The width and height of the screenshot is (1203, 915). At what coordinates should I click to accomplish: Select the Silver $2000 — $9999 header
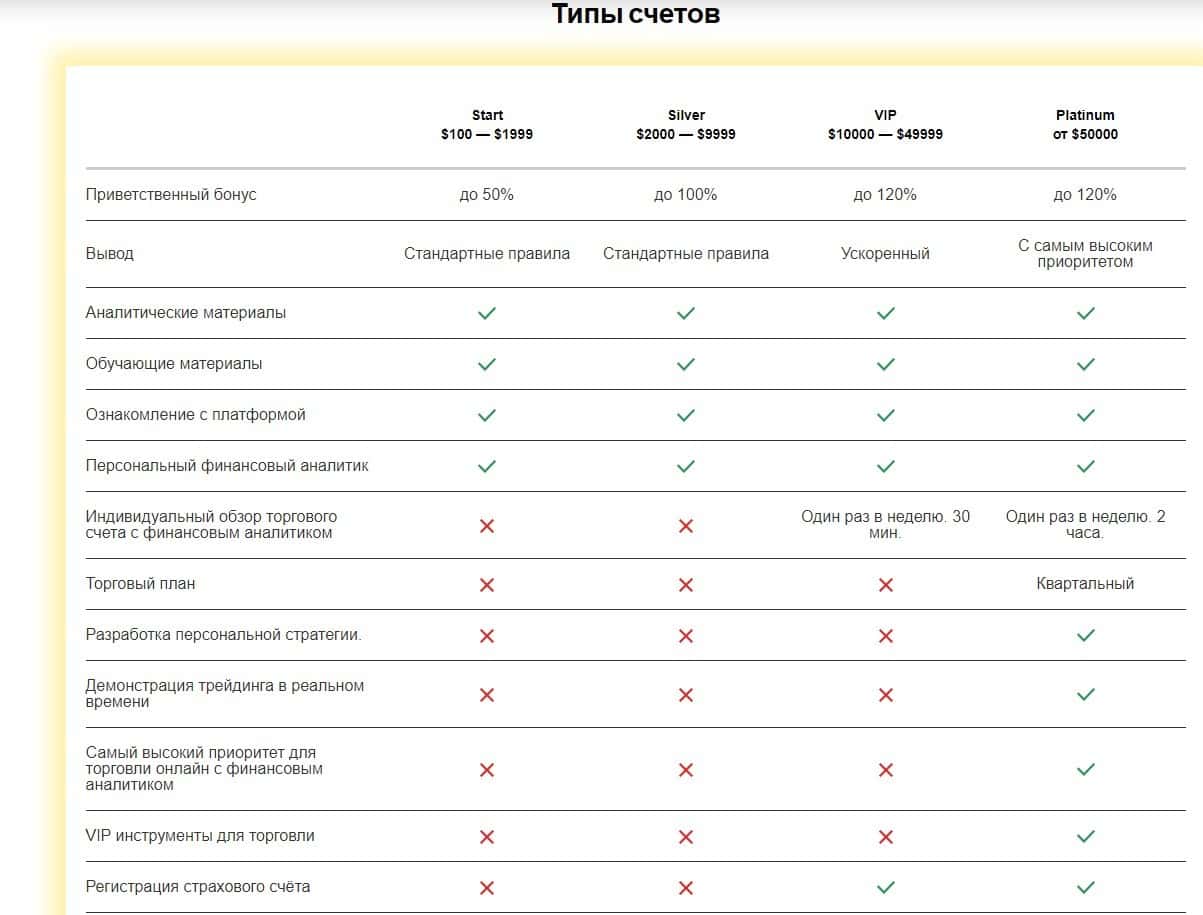686,125
